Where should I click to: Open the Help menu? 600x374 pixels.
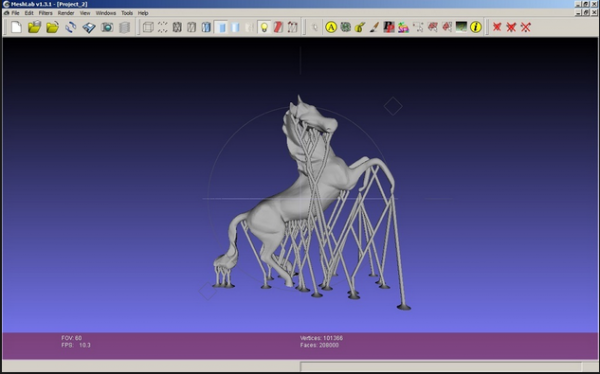point(143,13)
